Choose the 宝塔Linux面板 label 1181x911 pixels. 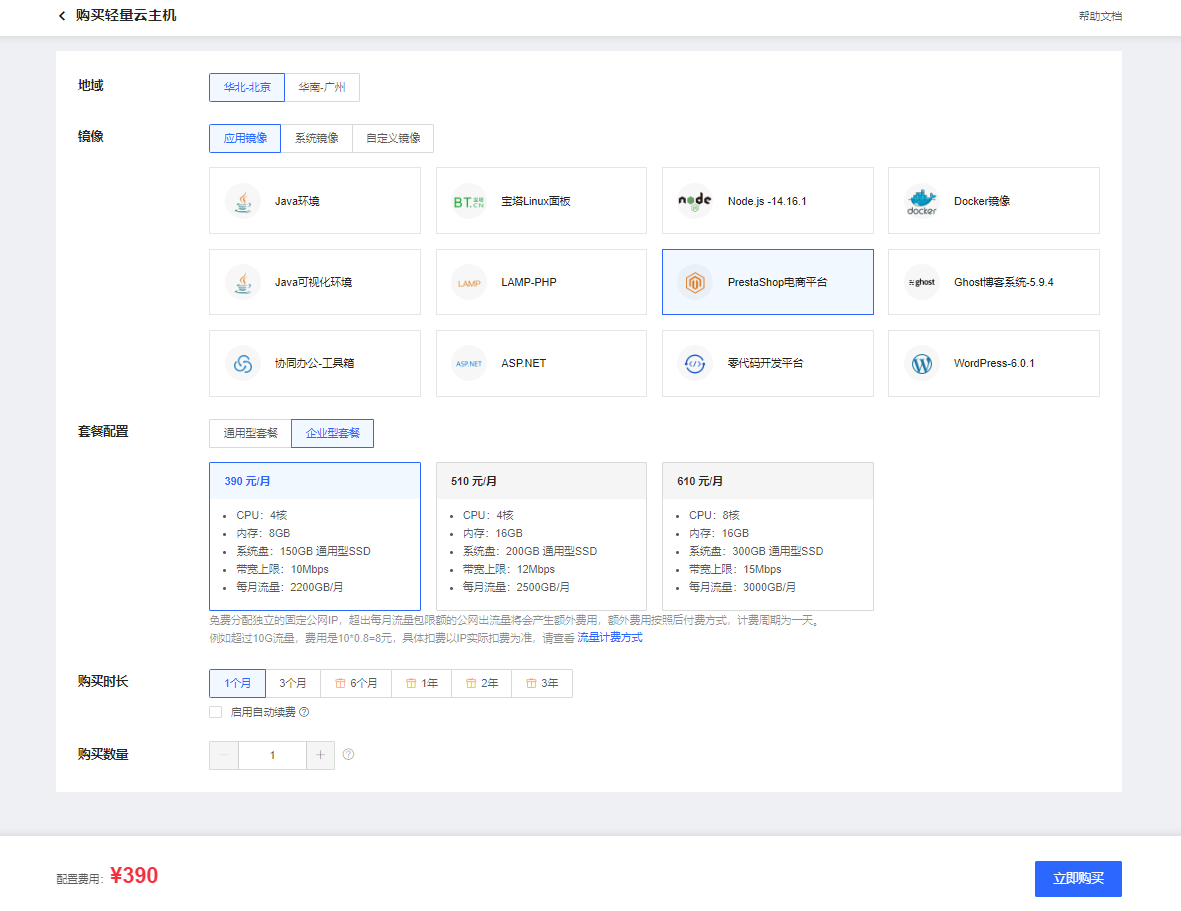536,201
